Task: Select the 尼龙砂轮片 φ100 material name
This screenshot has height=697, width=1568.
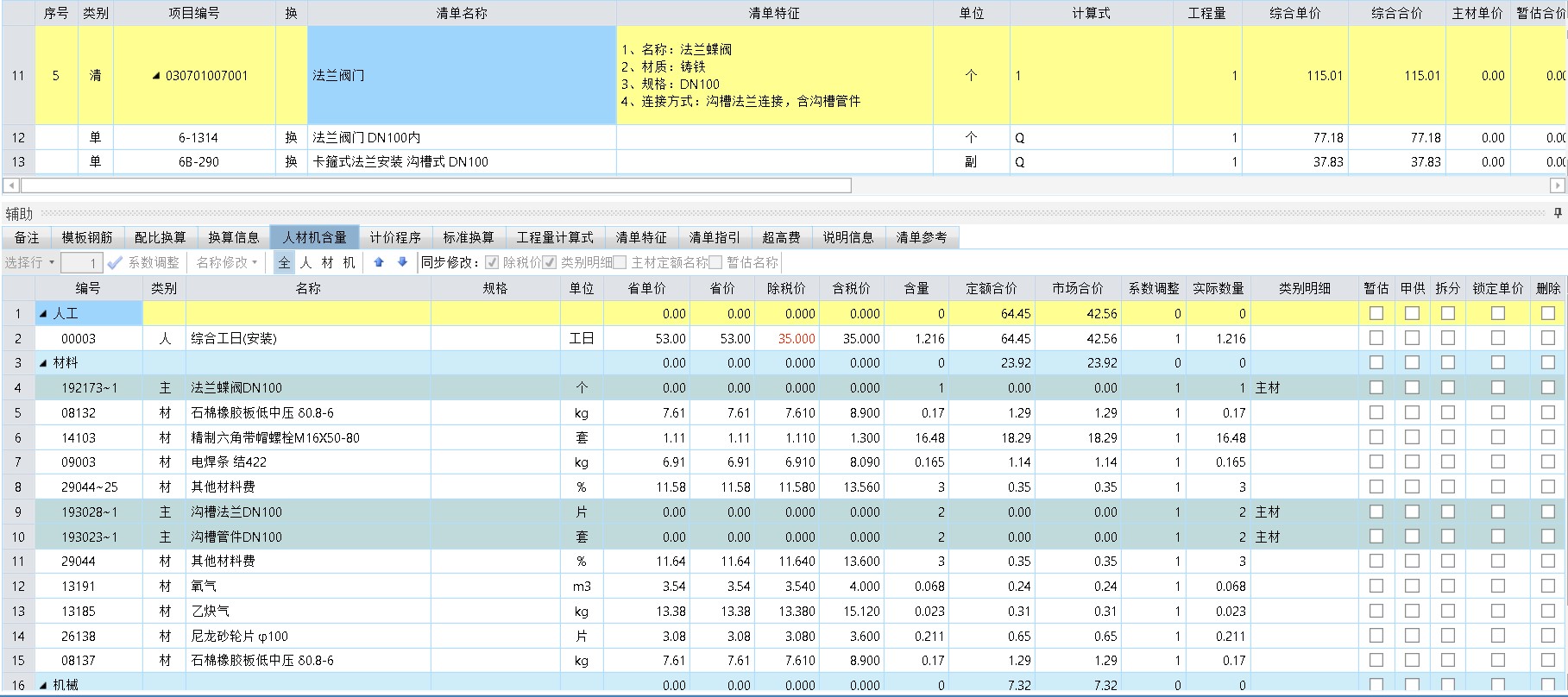Action: pyautogui.click(x=240, y=636)
